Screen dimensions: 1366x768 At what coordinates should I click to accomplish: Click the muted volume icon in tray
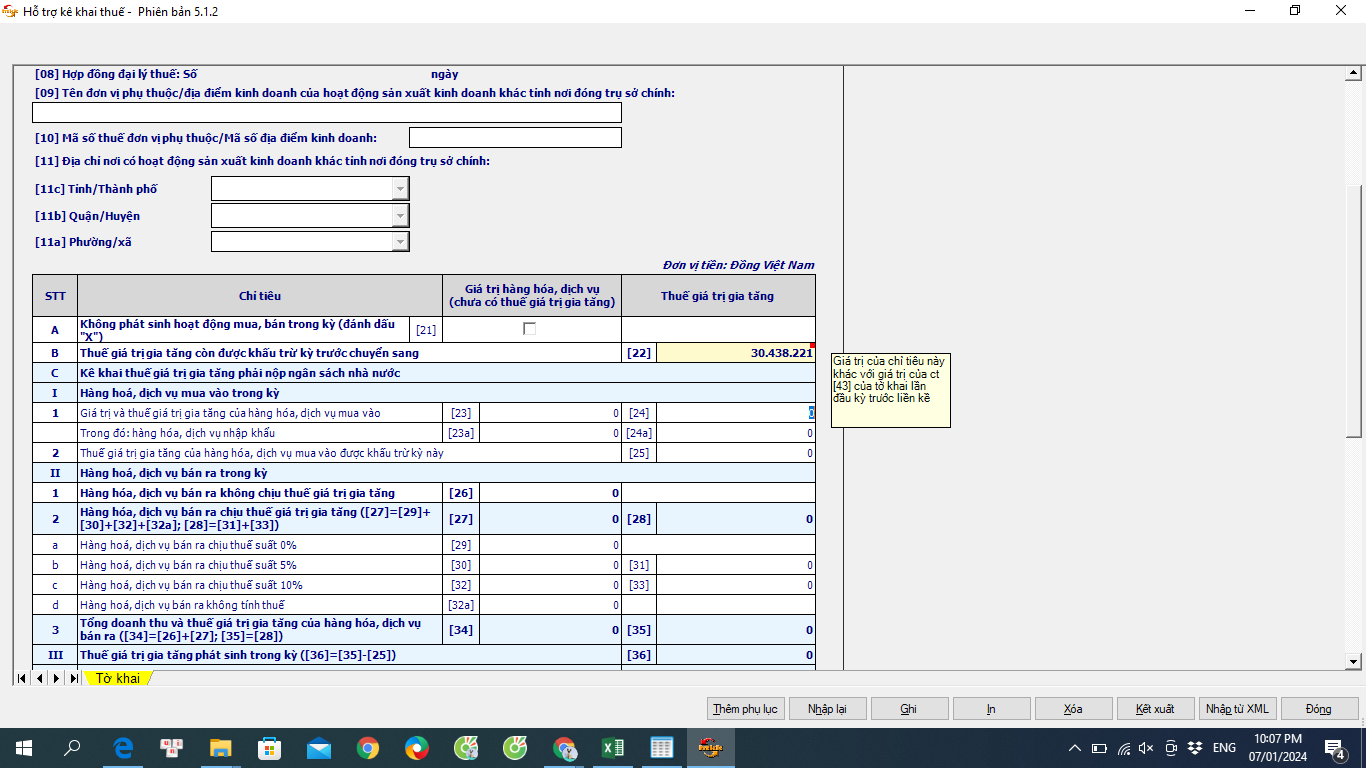[1146, 748]
